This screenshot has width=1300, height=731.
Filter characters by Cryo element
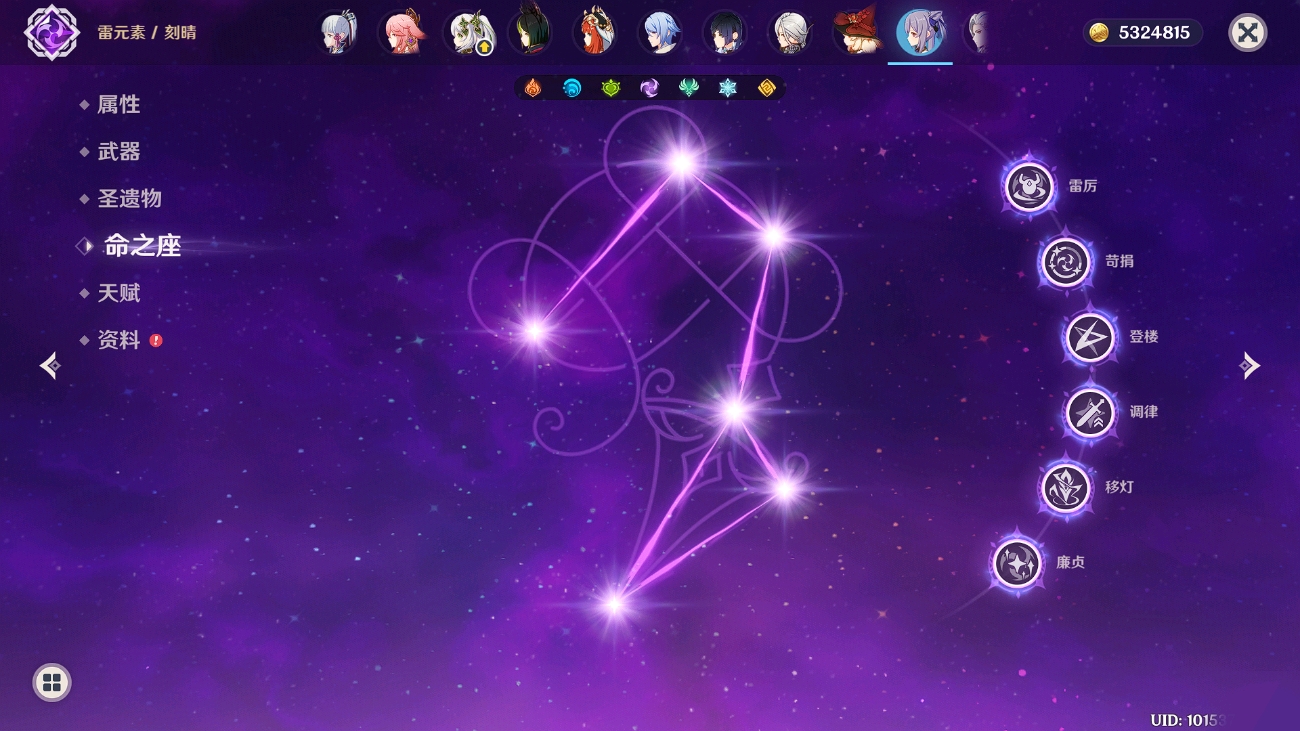[728, 88]
